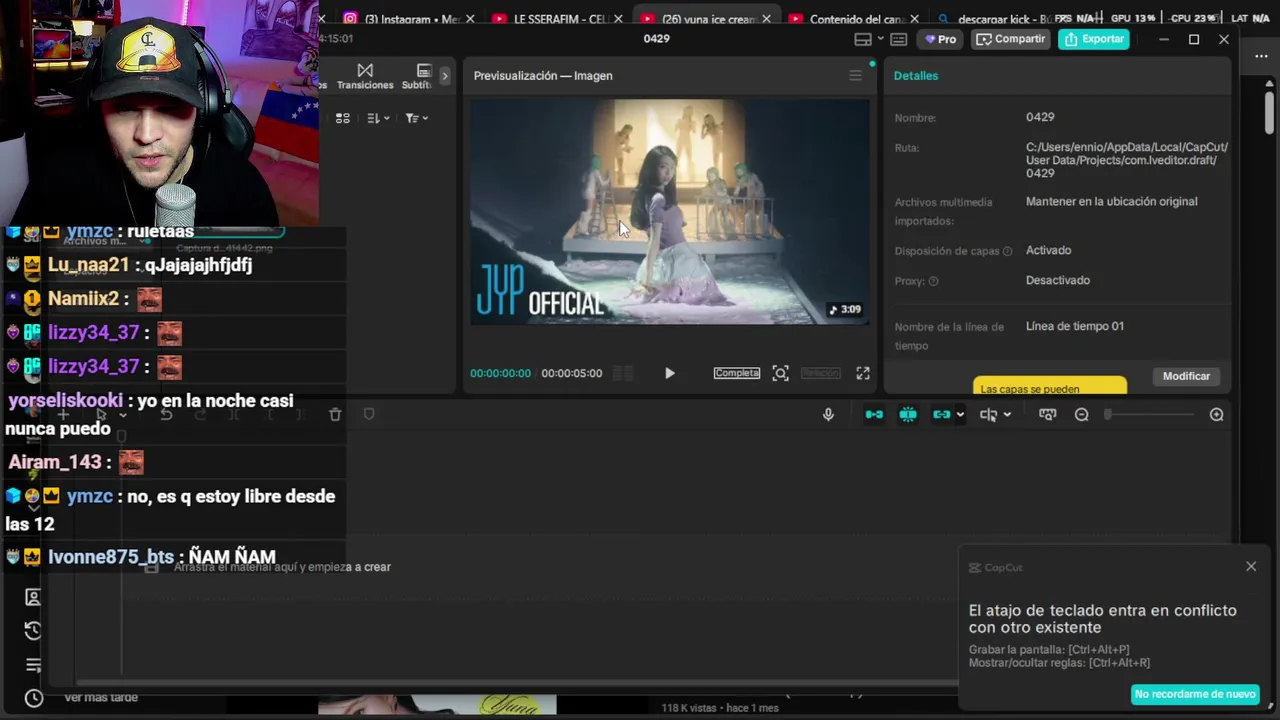Play the preview video
This screenshot has height=720, width=1280.
[x=670, y=373]
